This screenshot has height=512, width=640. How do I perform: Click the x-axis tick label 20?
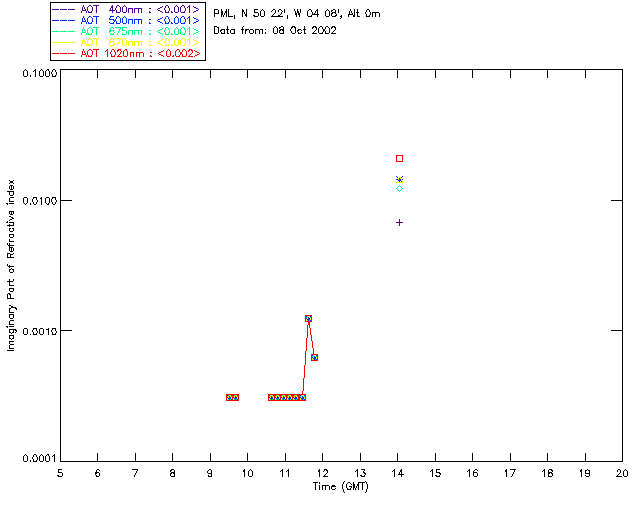622,473
